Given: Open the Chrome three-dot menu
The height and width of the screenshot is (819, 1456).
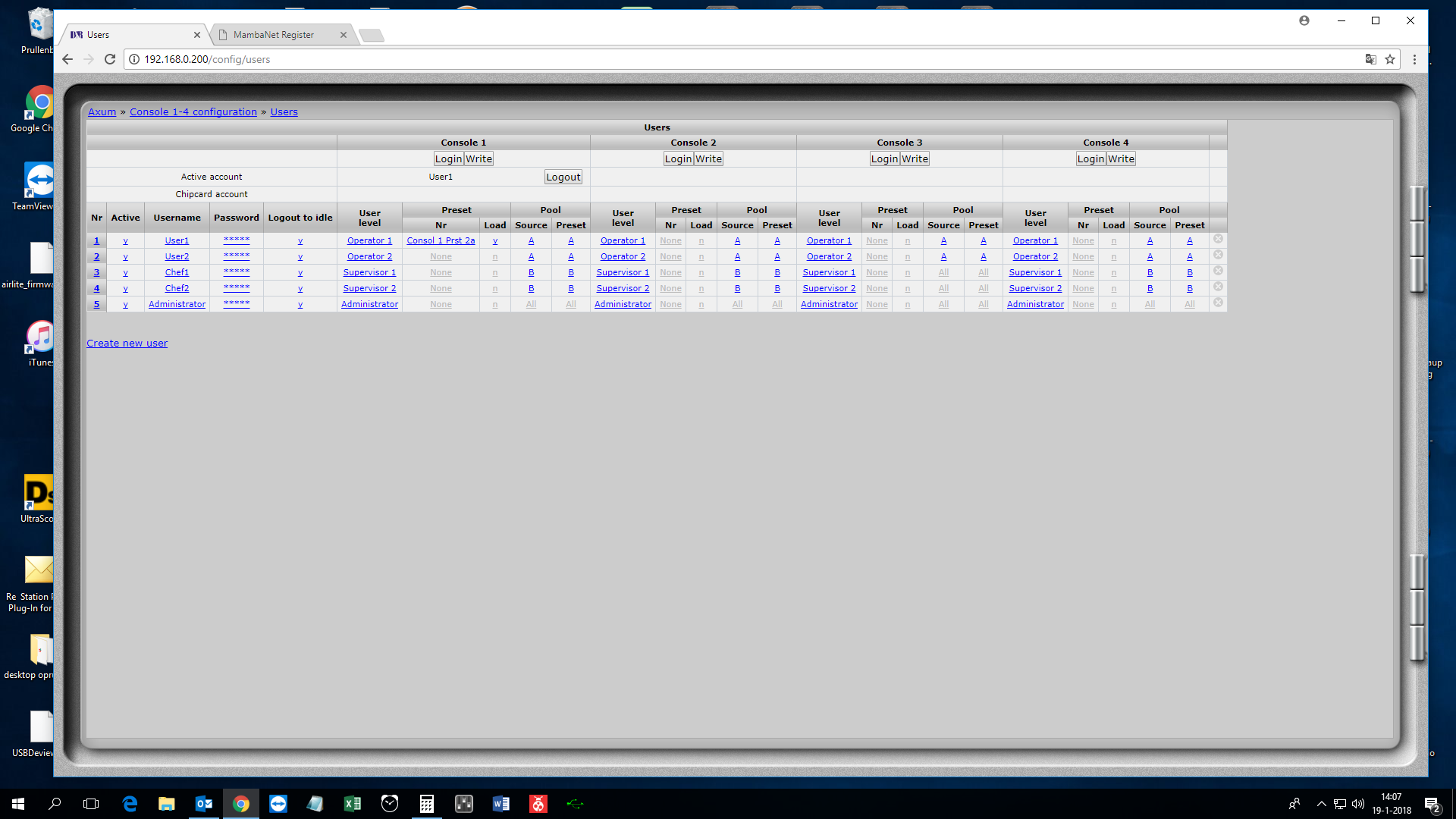Looking at the screenshot, I should coord(1414,59).
